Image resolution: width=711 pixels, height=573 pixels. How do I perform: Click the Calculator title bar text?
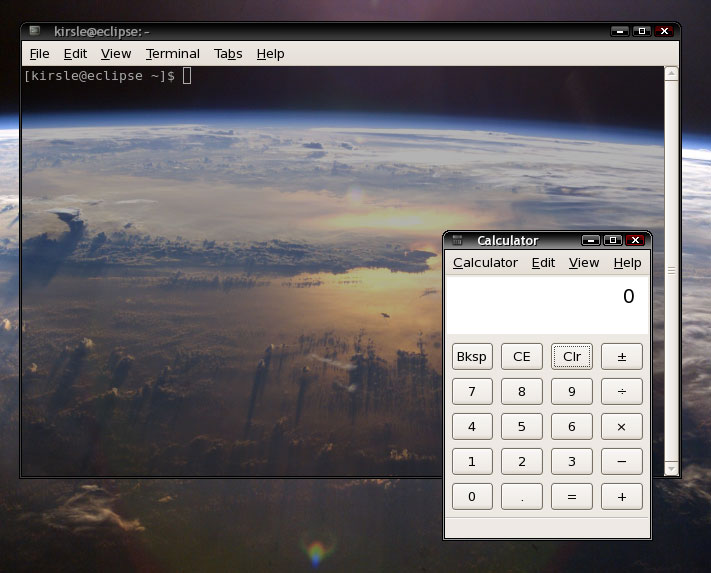(x=507, y=240)
